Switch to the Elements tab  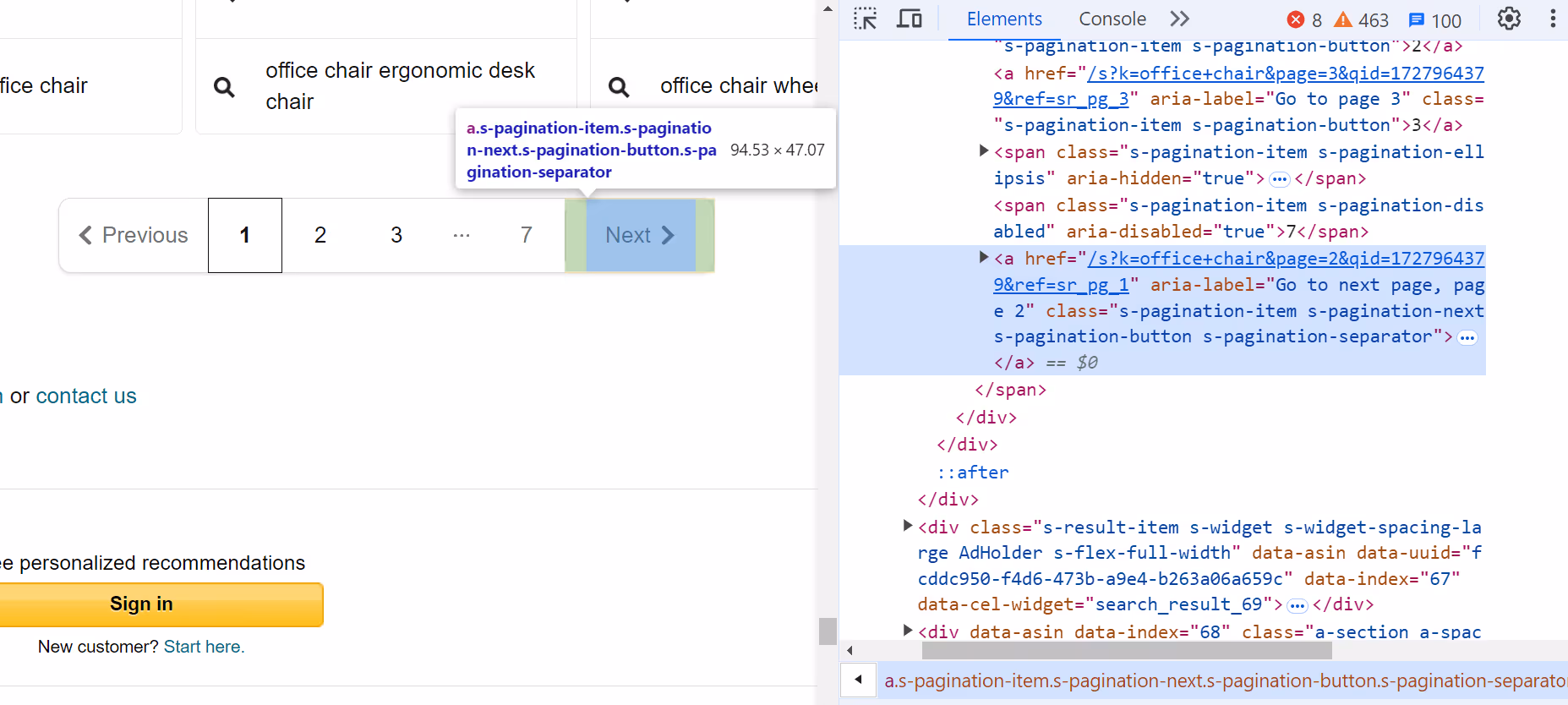click(1004, 19)
